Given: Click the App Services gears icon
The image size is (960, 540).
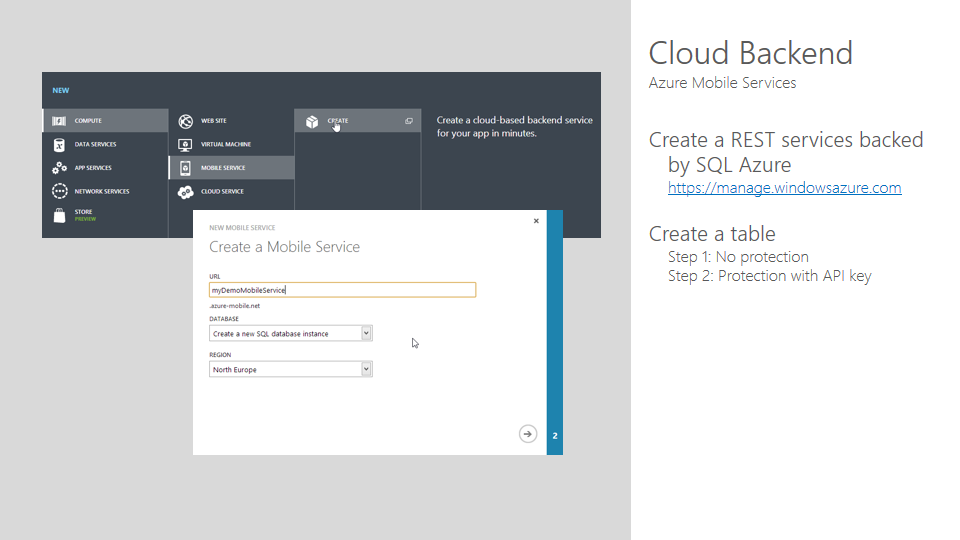Looking at the screenshot, I should 59,168.
